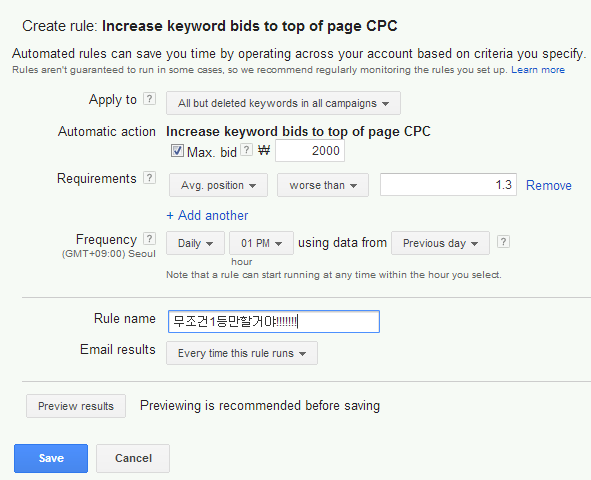Cancel rule creation

(133, 458)
